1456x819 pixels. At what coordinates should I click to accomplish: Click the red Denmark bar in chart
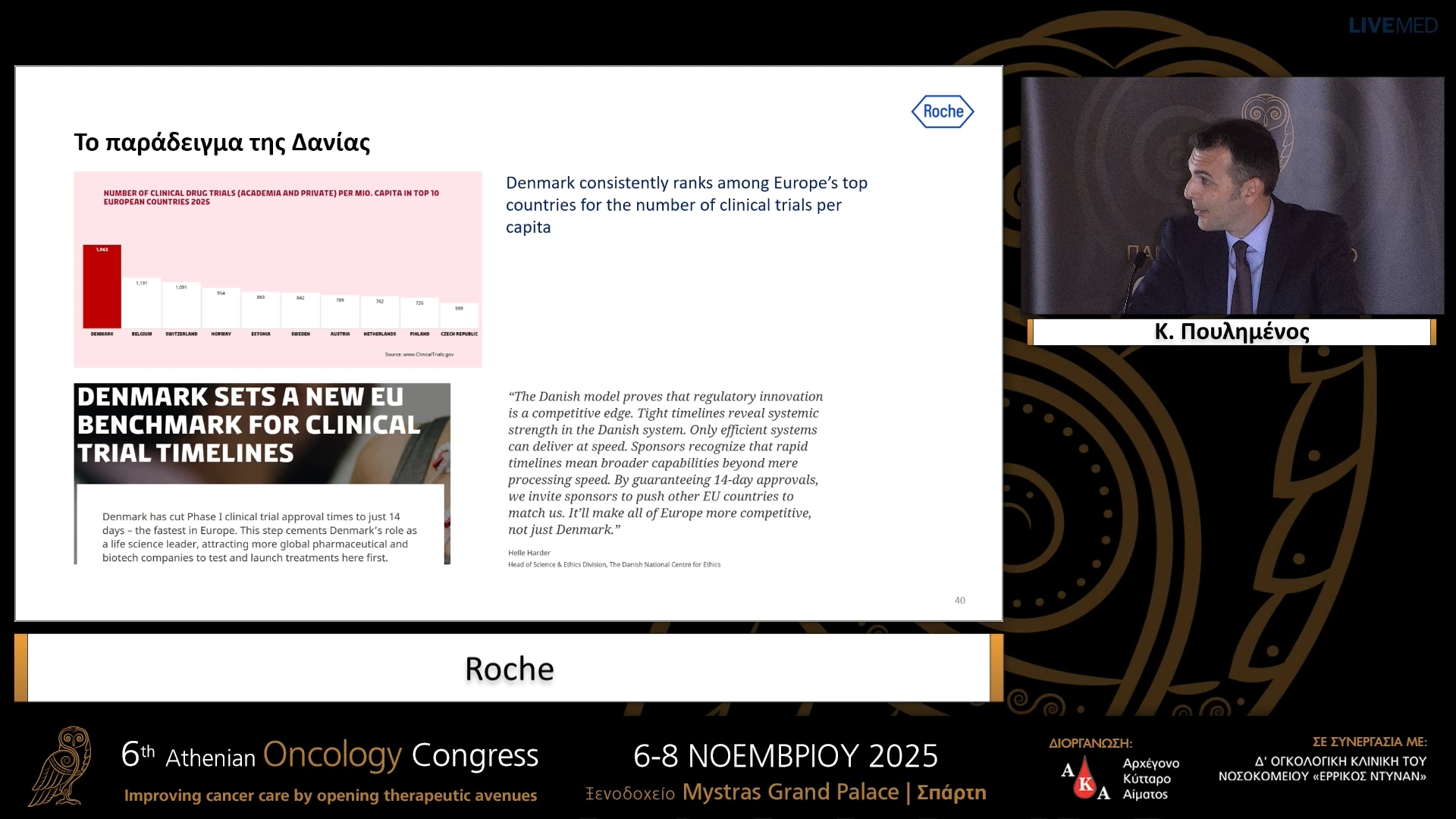pyautogui.click(x=102, y=287)
